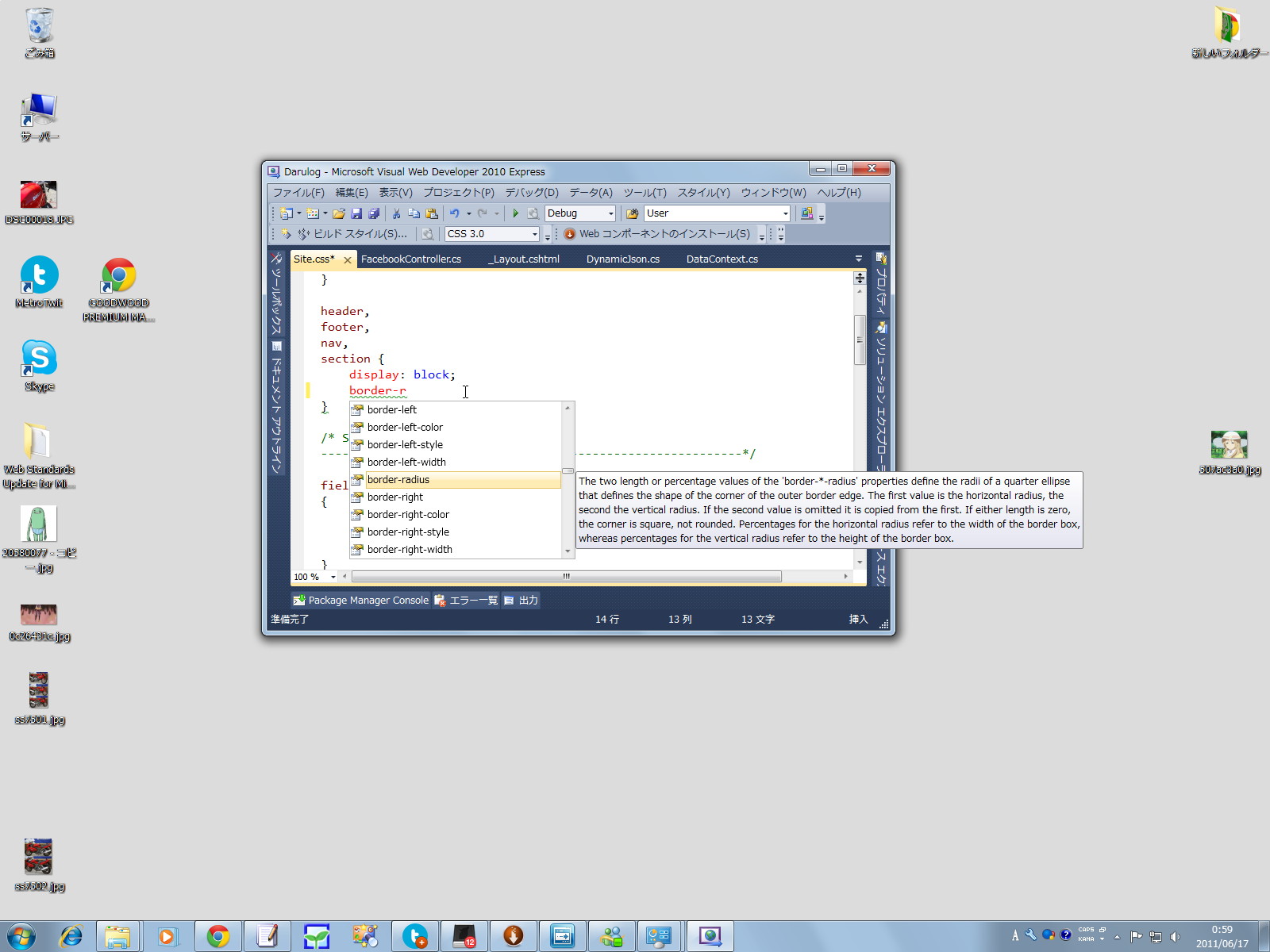This screenshot has height=952, width=1270.
Task: Click the ビルド スタイル(S)... button
Action: click(352, 234)
